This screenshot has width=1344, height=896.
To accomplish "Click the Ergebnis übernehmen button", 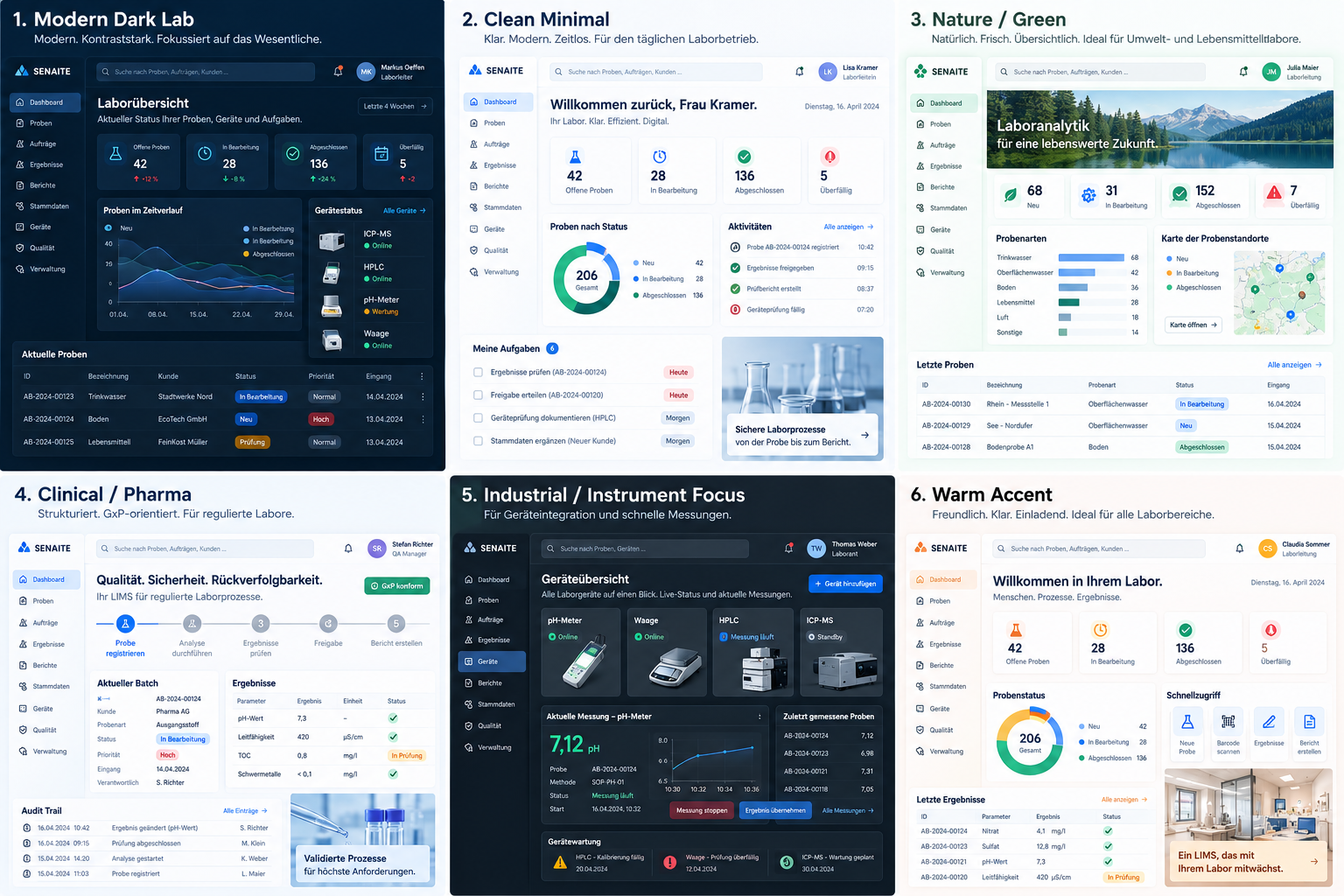I will coord(775,810).
